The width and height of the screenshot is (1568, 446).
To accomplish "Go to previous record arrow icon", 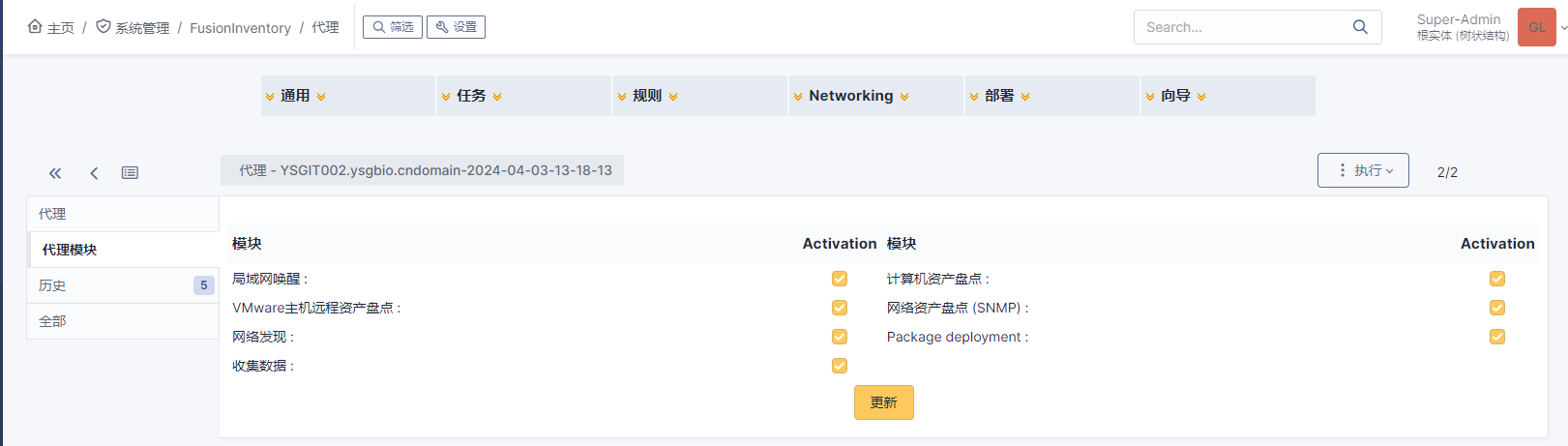I will click(x=94, y=173).
